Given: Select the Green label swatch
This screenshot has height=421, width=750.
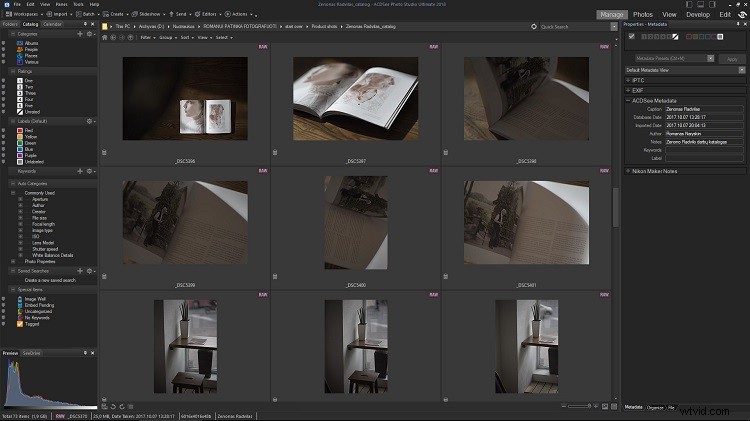Looking at the screenshot, I should click(x=20, y=143).
